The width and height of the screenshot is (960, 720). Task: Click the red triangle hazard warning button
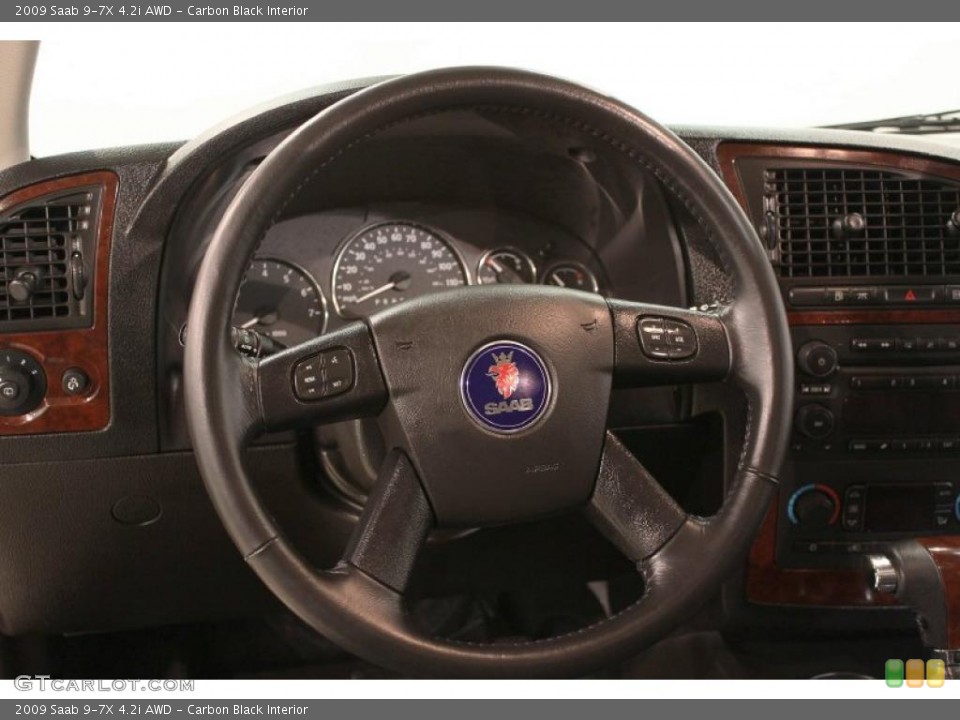point(910,295)
